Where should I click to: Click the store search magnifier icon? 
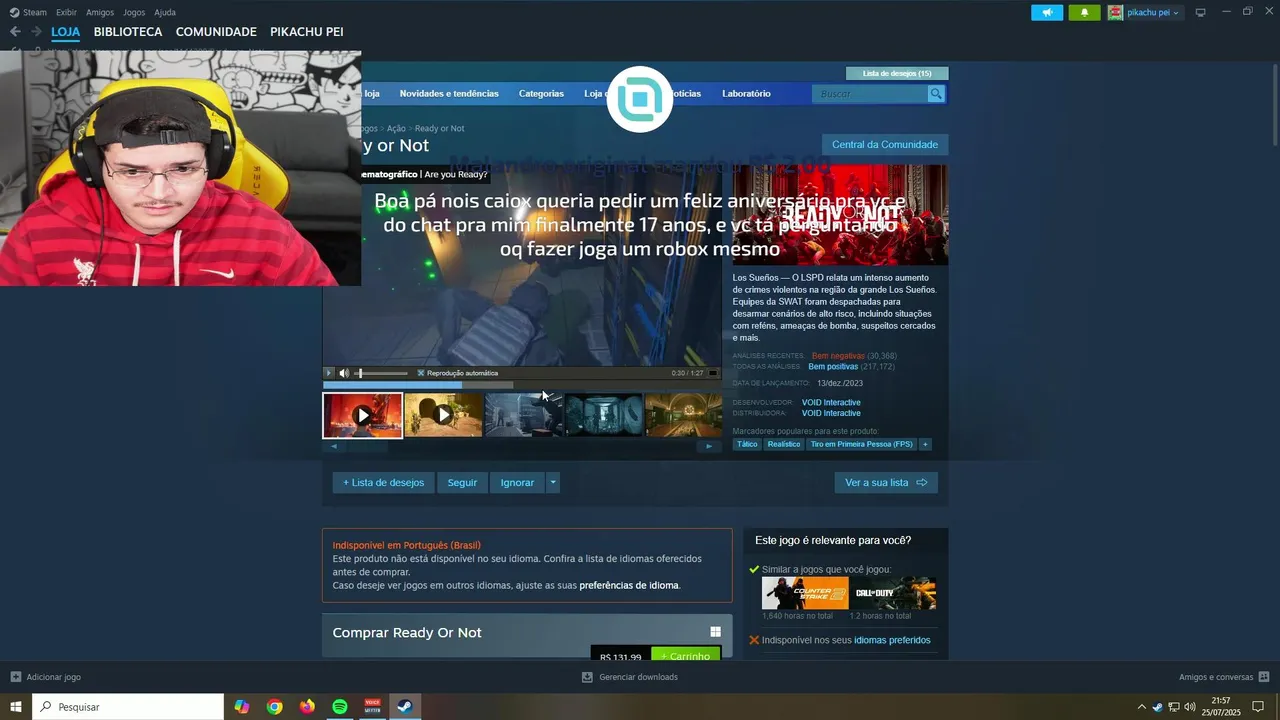tap(936, 94)
